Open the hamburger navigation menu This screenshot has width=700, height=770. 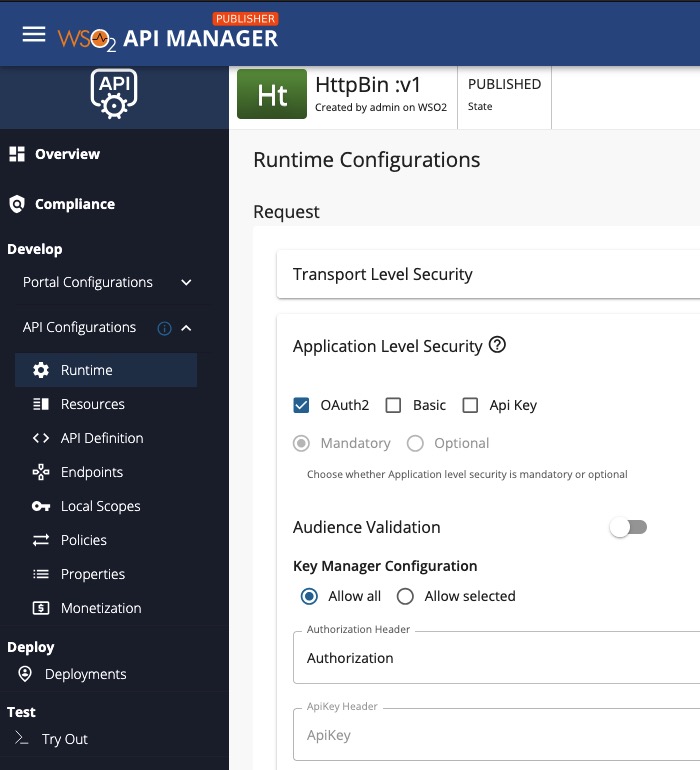[34, 34]
